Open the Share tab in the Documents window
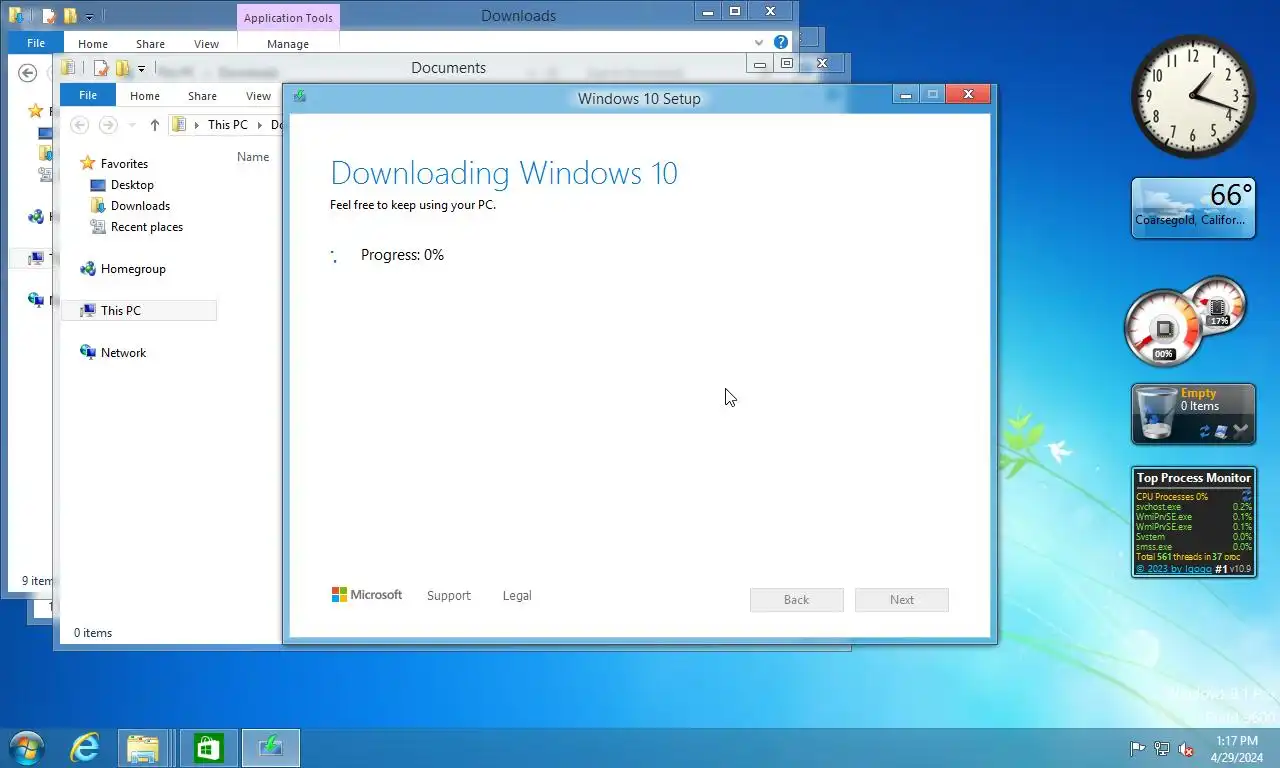The width and height of the screenshot is (1280, 768). pos(202,96)
